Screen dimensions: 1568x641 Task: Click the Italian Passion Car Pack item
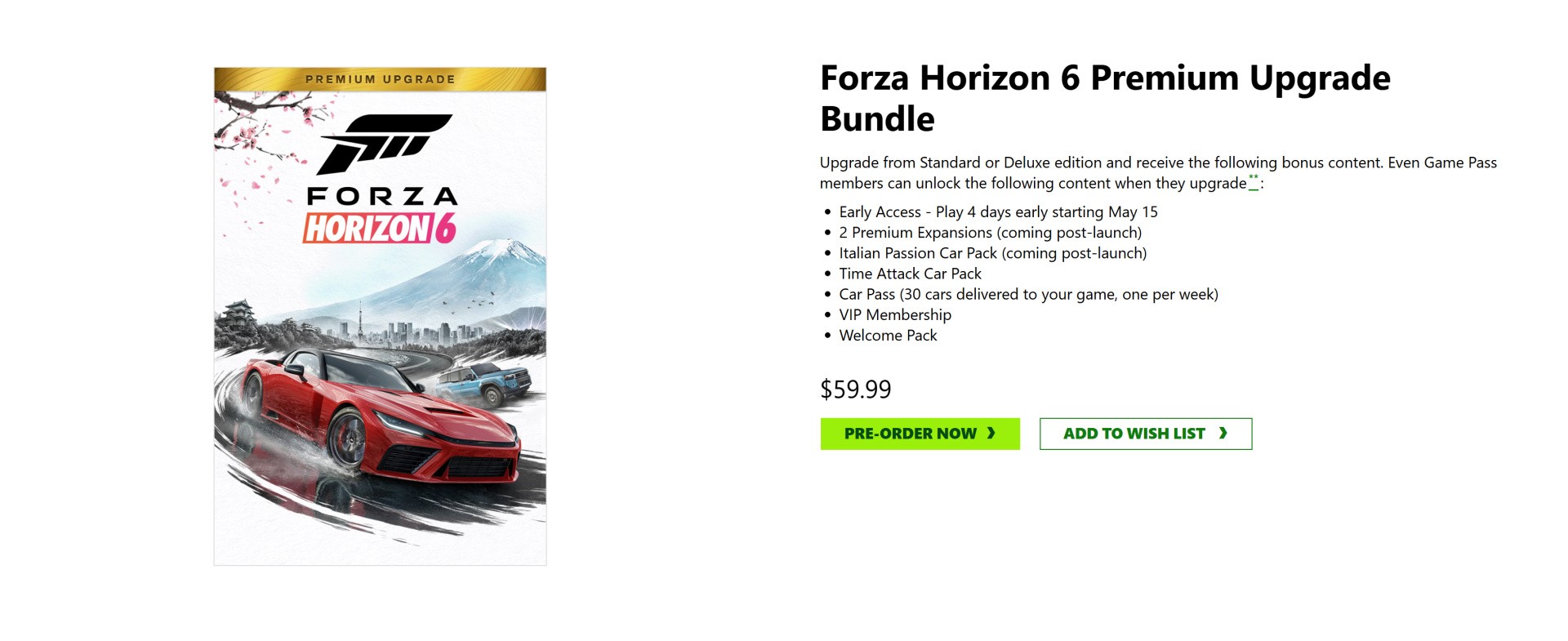(992, 253)
